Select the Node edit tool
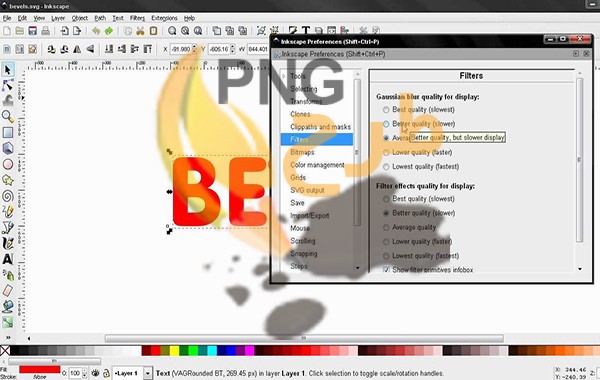 8,85
